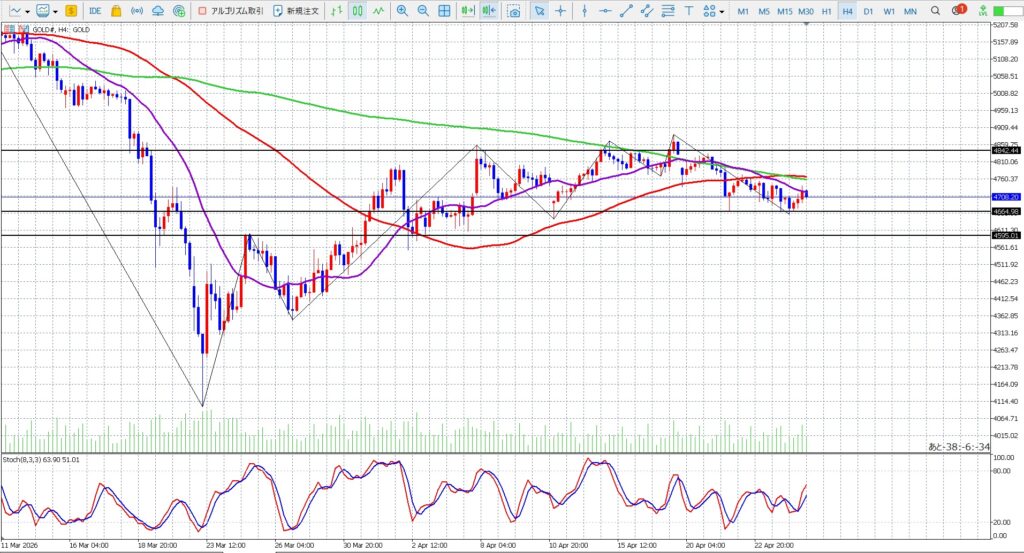Switch to the D1 timeframe
The width and height of the screenshot is (1024, 553).
point(868,11)
